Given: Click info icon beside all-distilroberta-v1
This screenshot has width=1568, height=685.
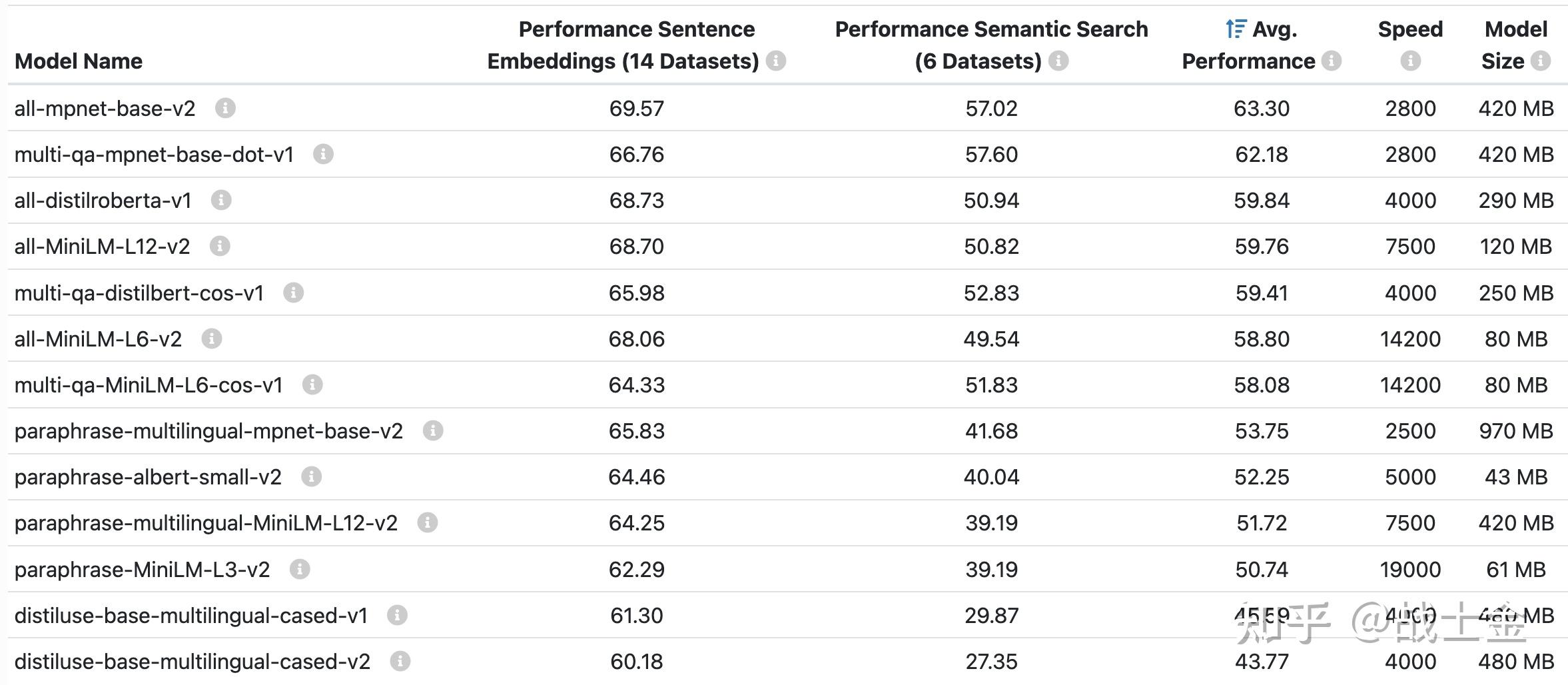Looking at the screenshot, I should point(221,200).
